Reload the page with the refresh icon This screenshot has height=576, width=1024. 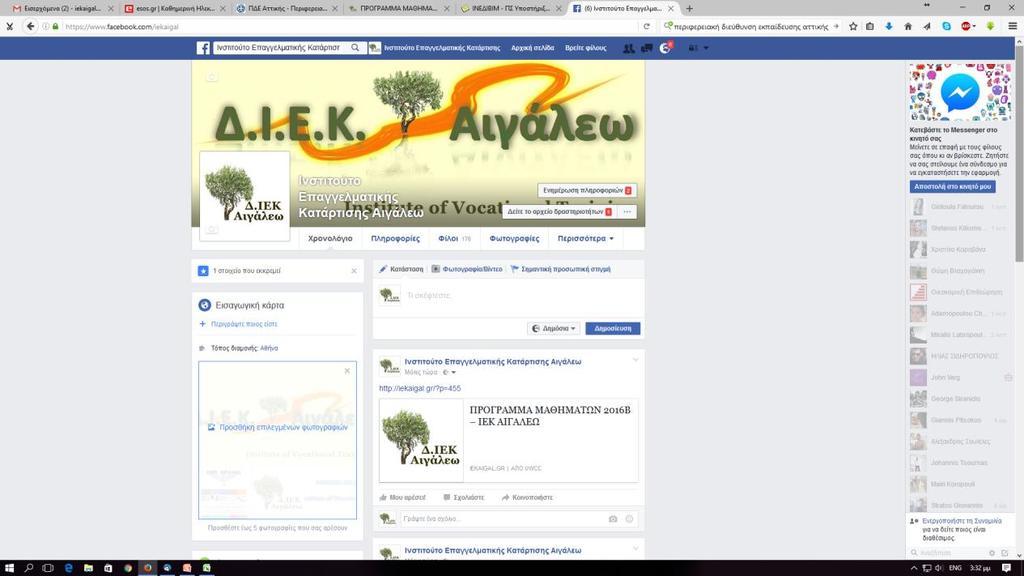pos(647,27)
